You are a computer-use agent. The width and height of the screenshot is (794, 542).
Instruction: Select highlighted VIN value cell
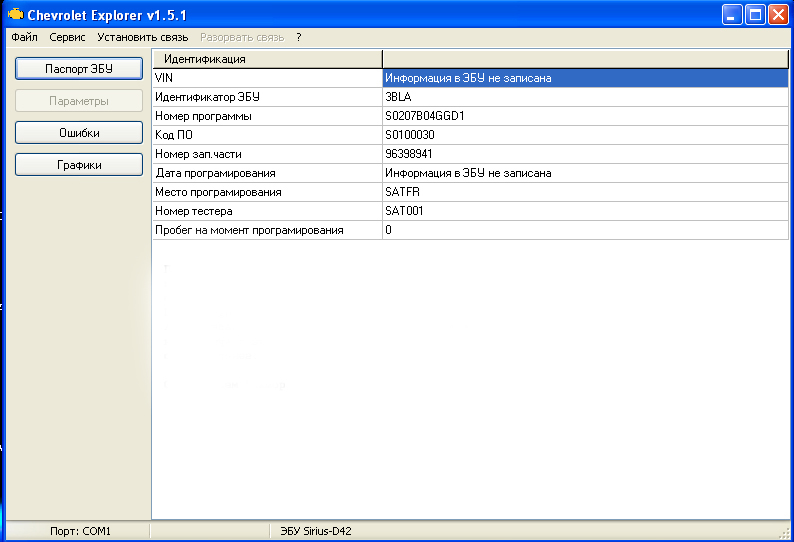(585, 78)
